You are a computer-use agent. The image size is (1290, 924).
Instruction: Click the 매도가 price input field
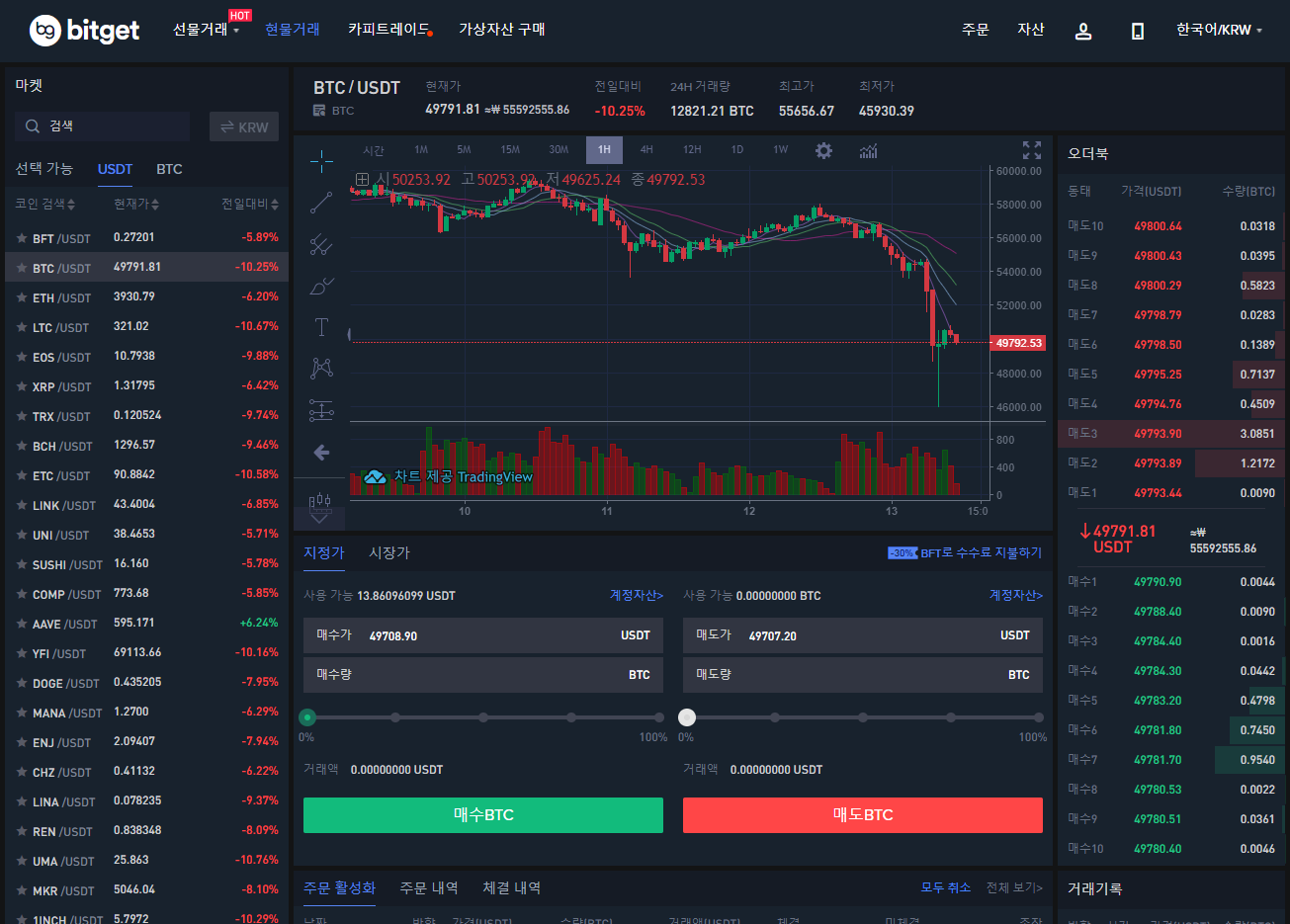tap(863, 635)
